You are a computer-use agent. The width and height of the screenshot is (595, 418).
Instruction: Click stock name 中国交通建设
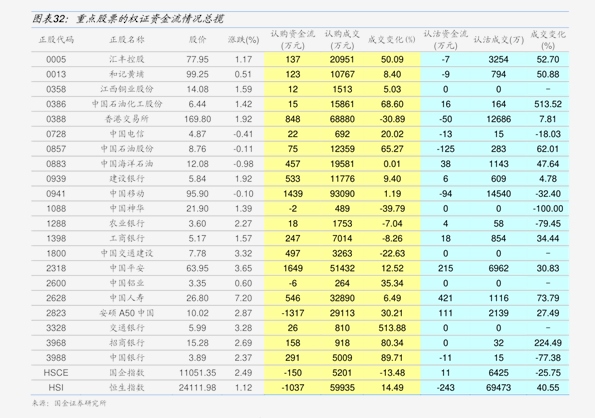pos(127,253)
